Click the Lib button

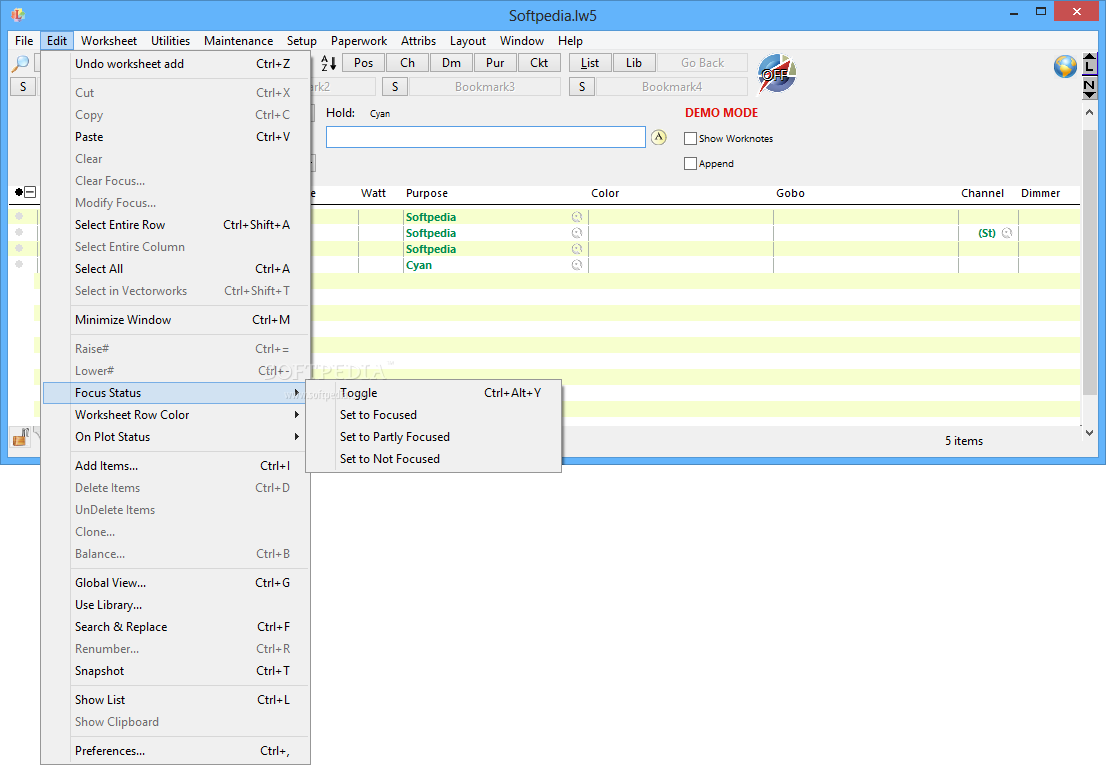pos(634,63)
